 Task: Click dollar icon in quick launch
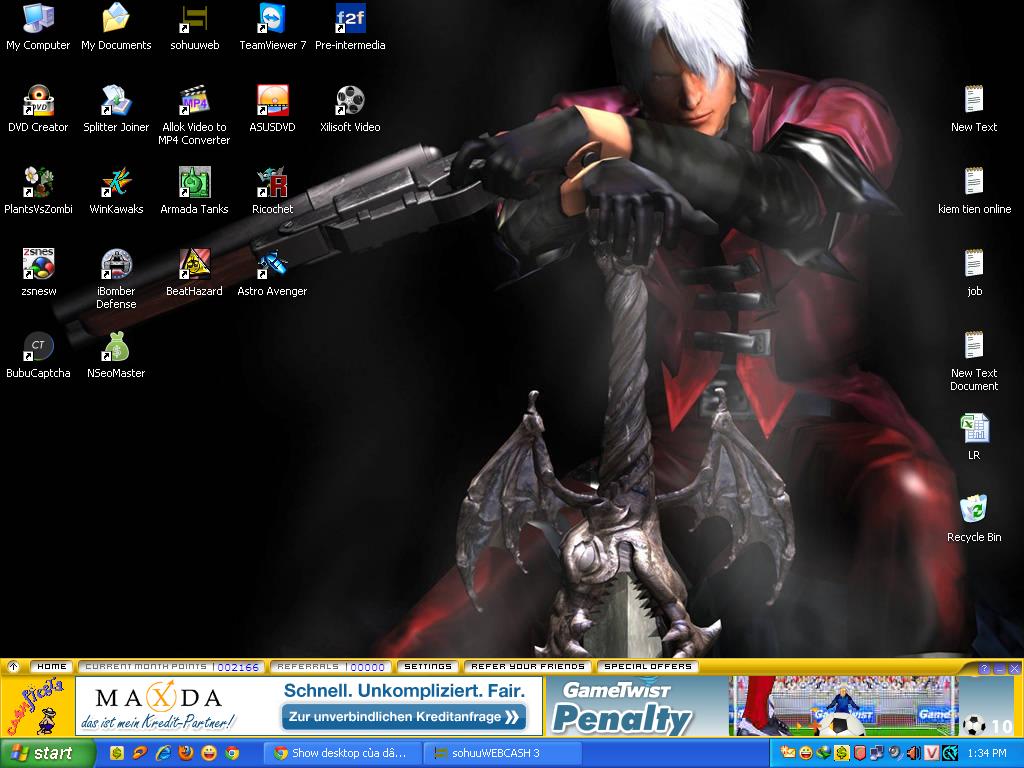tap(116, 753)
